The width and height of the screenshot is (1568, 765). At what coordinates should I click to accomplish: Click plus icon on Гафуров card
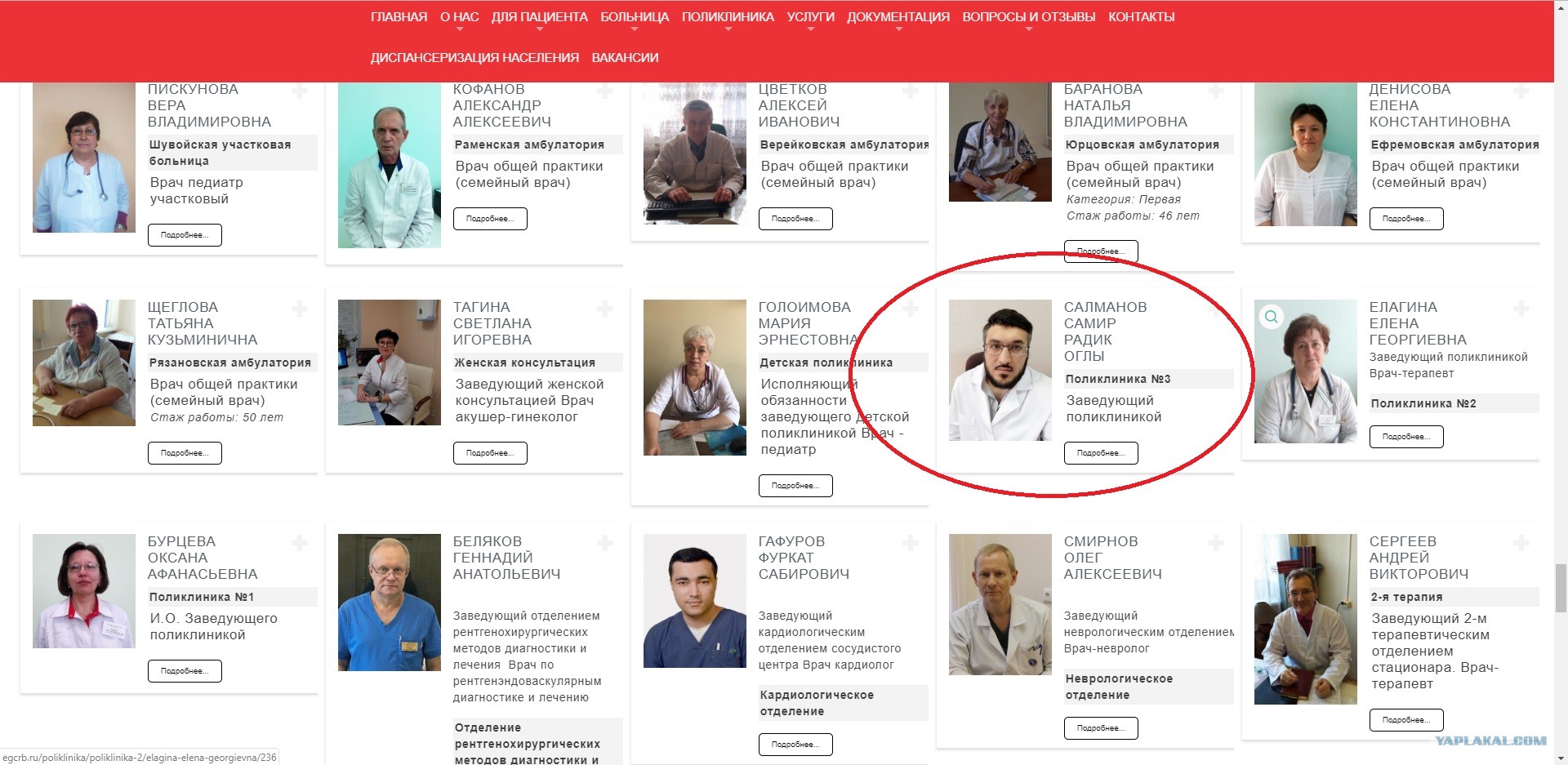(911, 543)
